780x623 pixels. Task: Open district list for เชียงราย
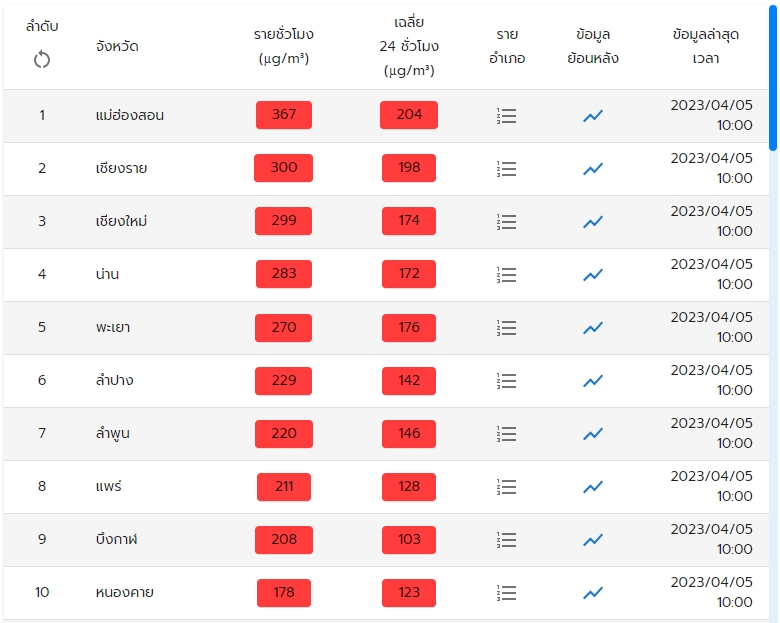pos(507,169)
